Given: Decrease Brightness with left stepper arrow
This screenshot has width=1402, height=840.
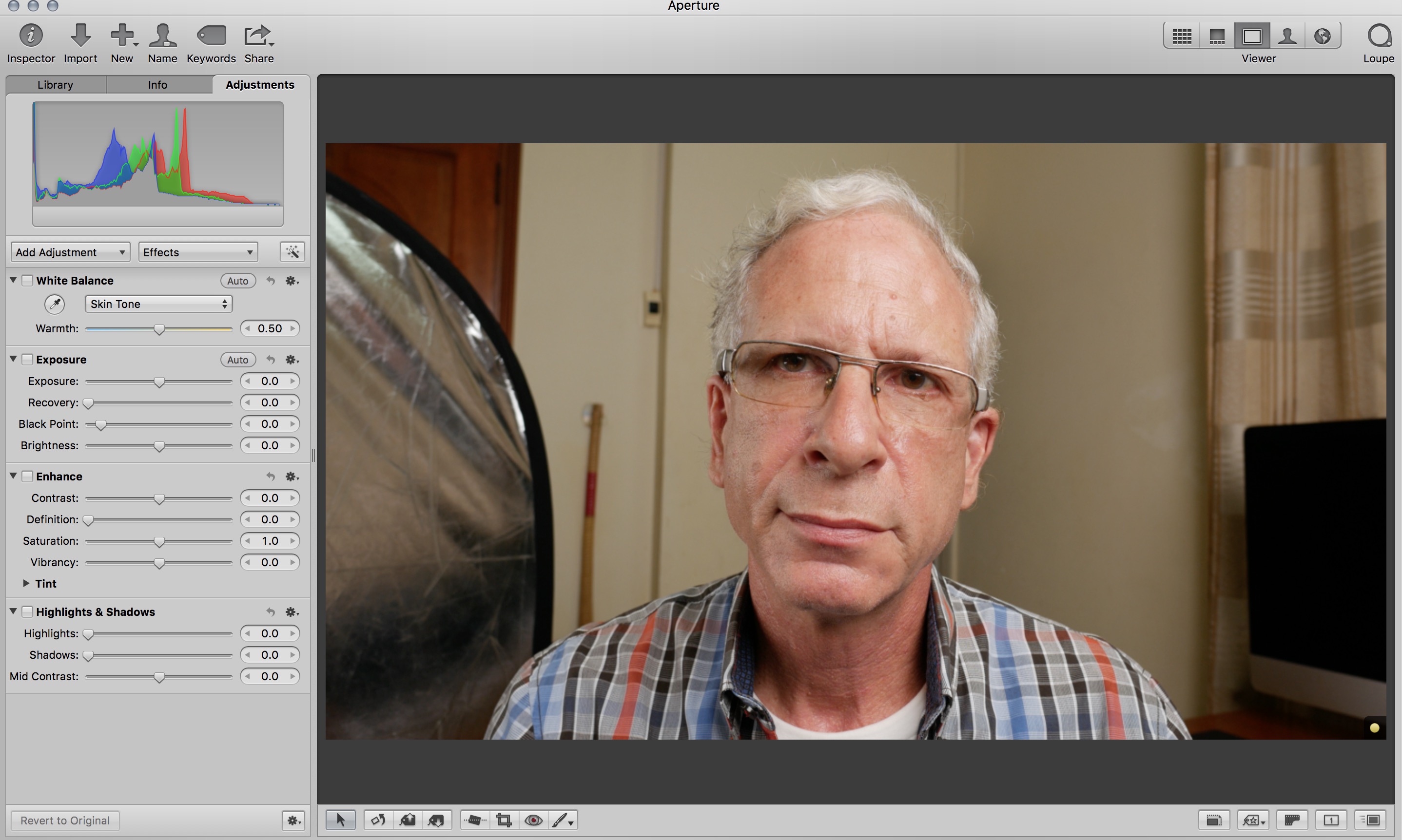Looking at the screenshot, I should pos(248,445).
